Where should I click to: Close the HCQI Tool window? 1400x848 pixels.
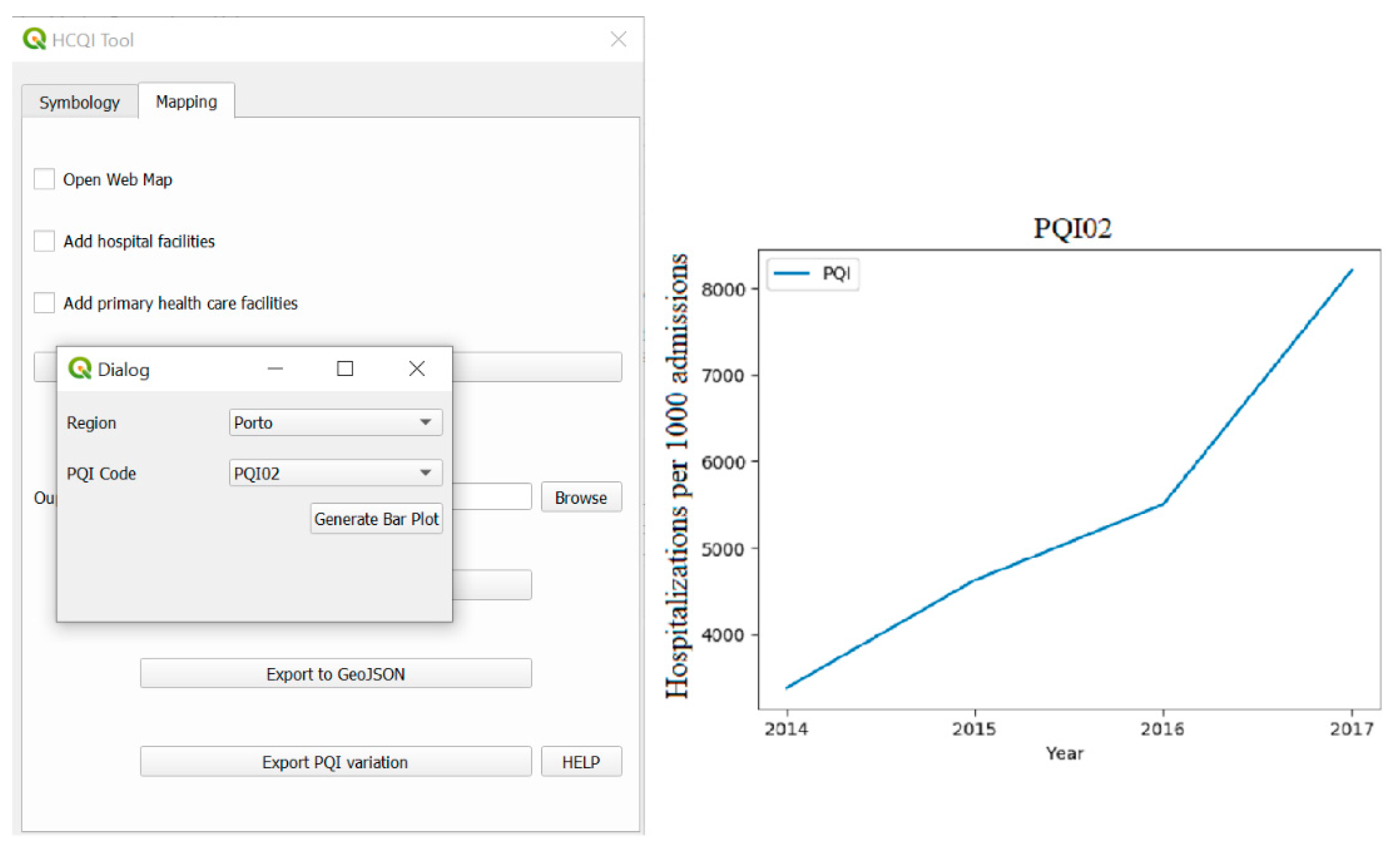pos(618,39)
